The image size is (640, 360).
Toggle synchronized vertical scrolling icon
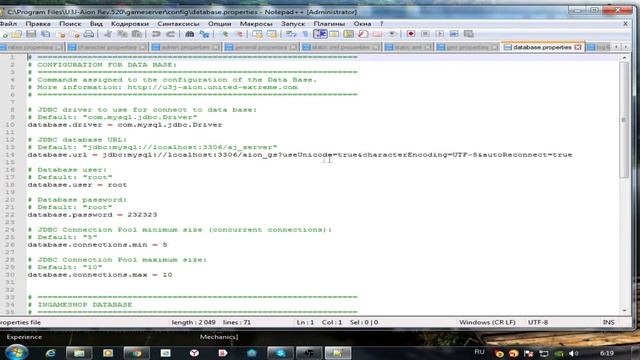tap(257, 34)
